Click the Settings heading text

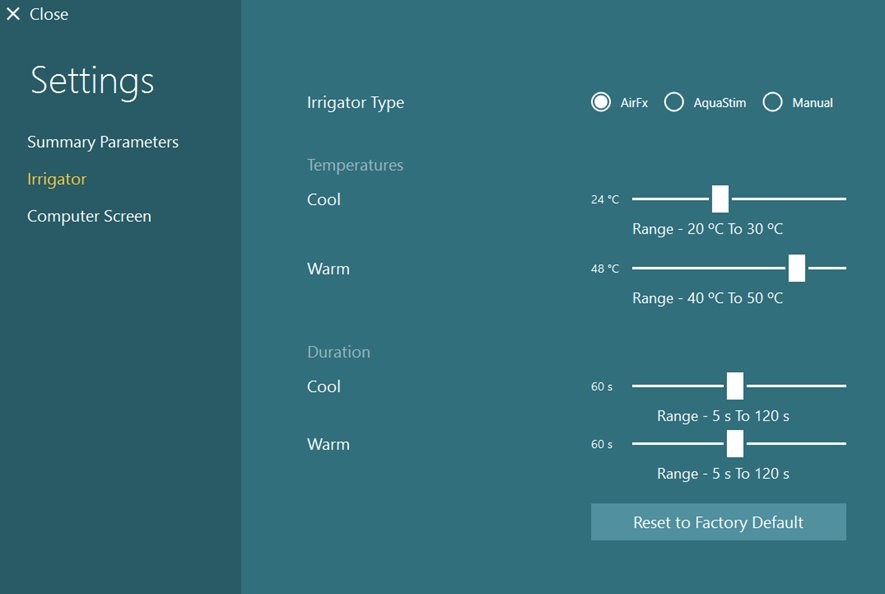[92, 81]
